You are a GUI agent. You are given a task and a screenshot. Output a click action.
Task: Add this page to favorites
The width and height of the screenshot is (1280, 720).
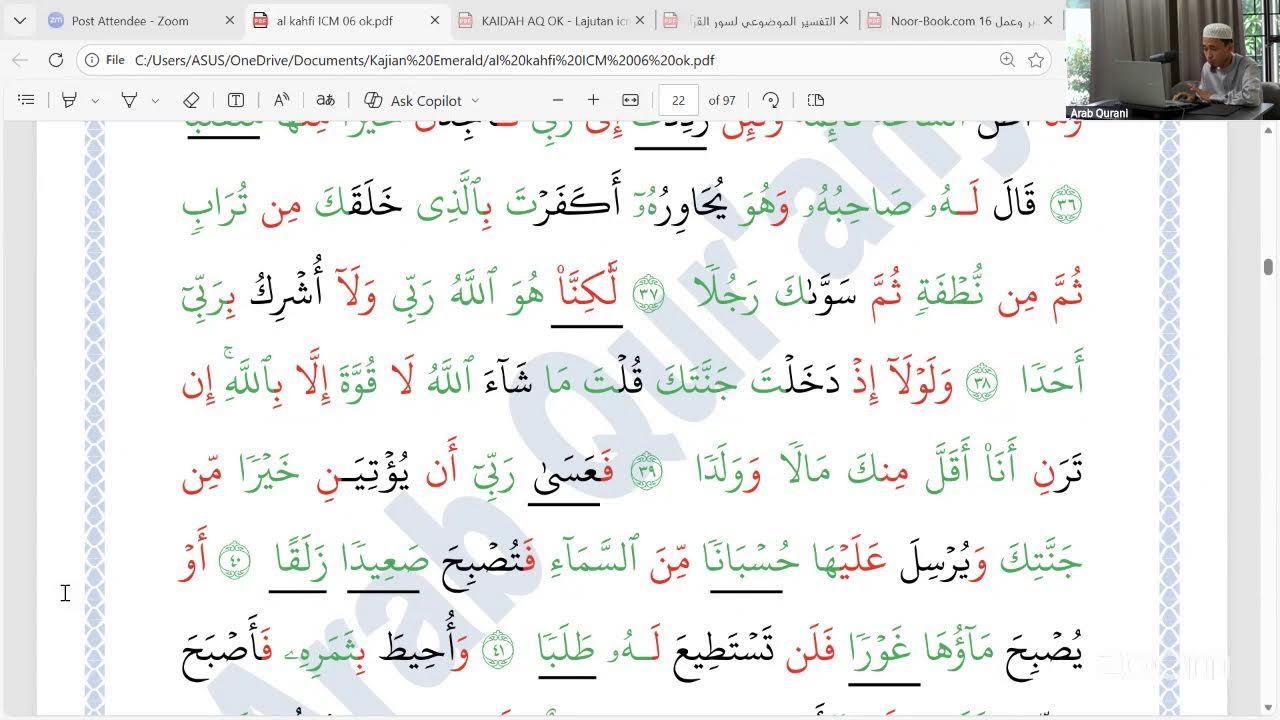coord(1036,60)
